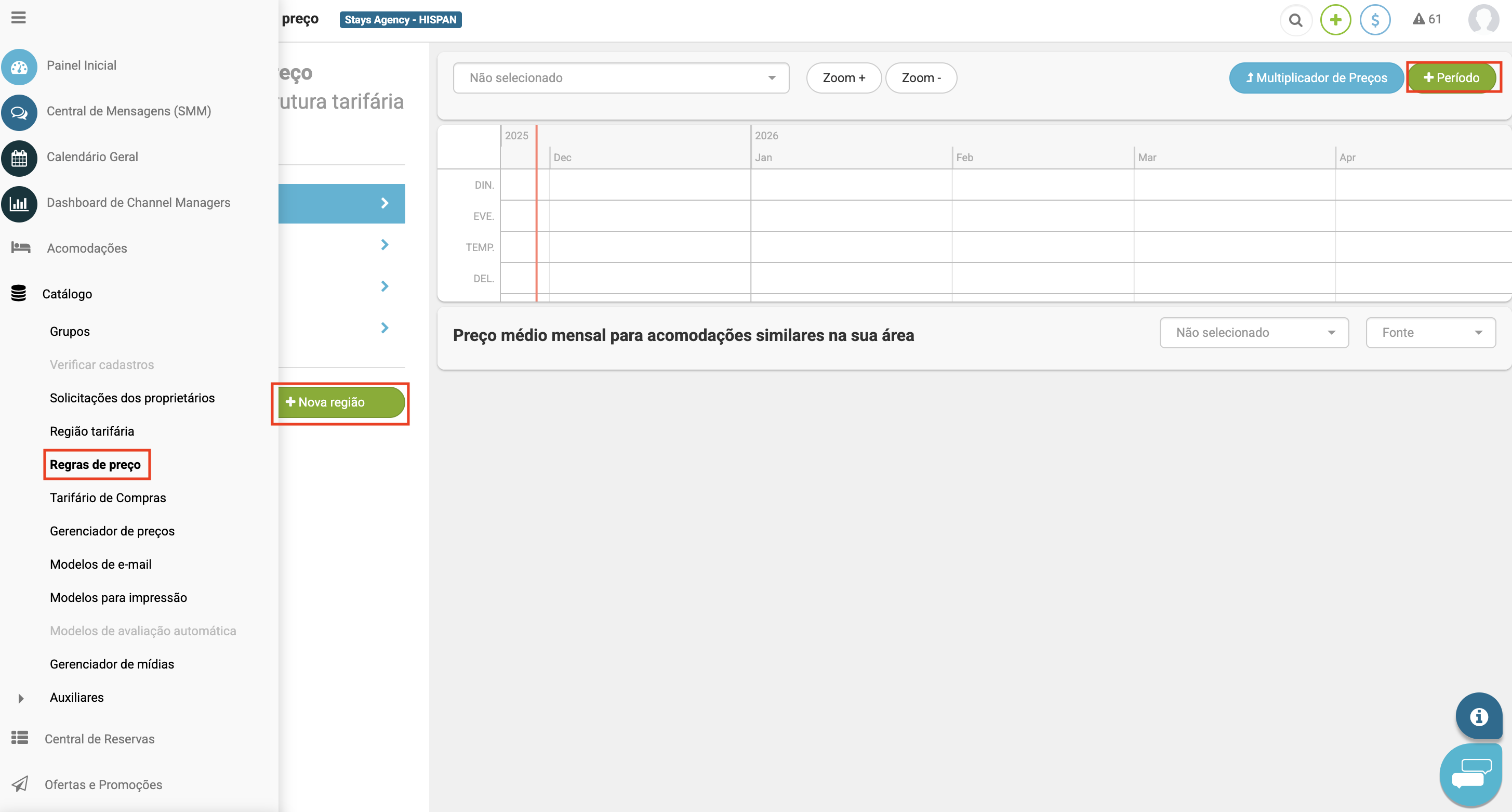1512x812 pixels.
Task: Open average price Não selecionado dropdown
Action: click(x=1254, y=333)
